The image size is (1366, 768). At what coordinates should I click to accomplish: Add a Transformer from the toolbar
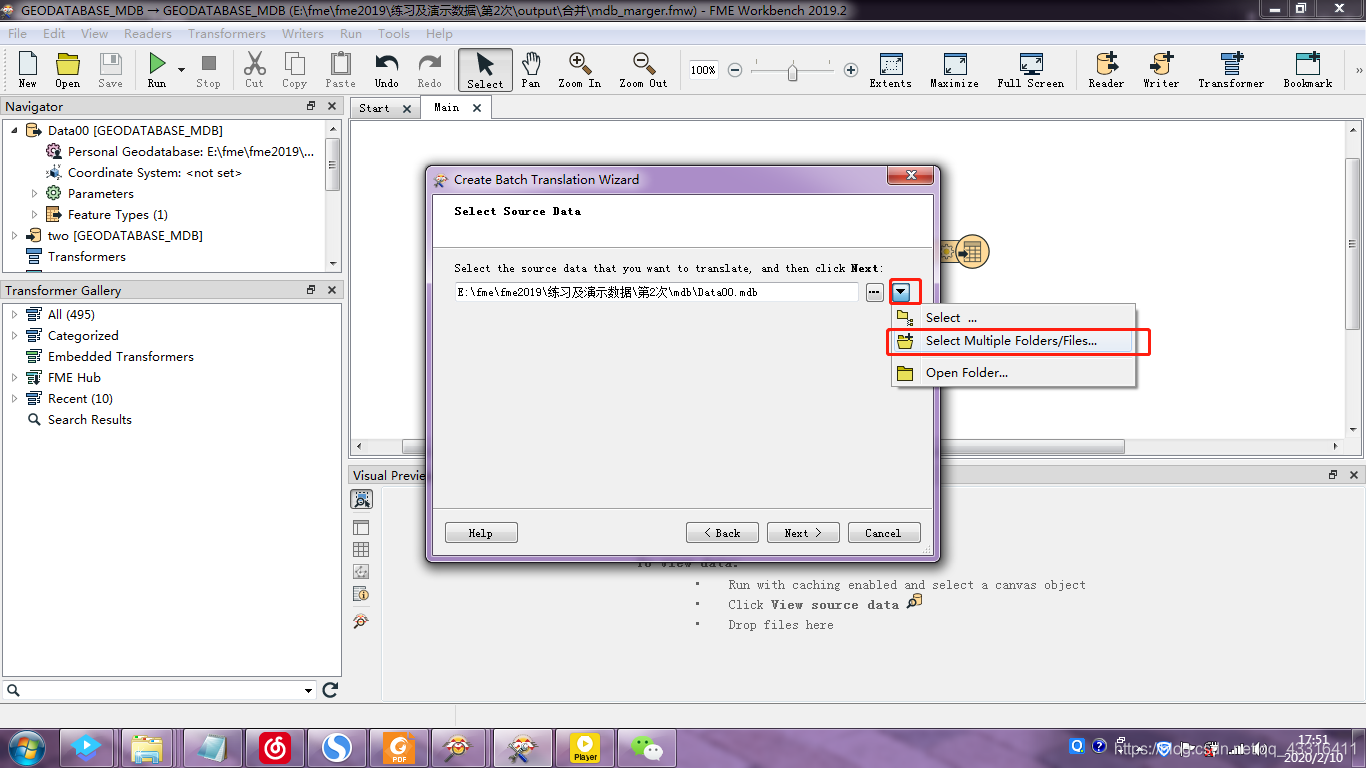(1231, 70)
